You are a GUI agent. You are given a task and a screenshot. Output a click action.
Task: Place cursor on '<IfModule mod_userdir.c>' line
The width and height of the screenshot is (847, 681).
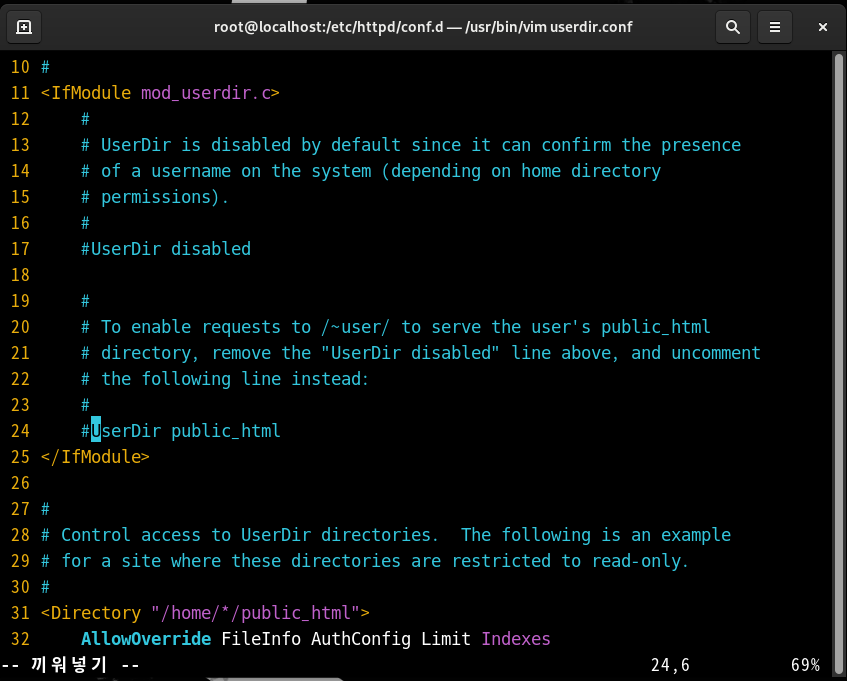[160, 93]
